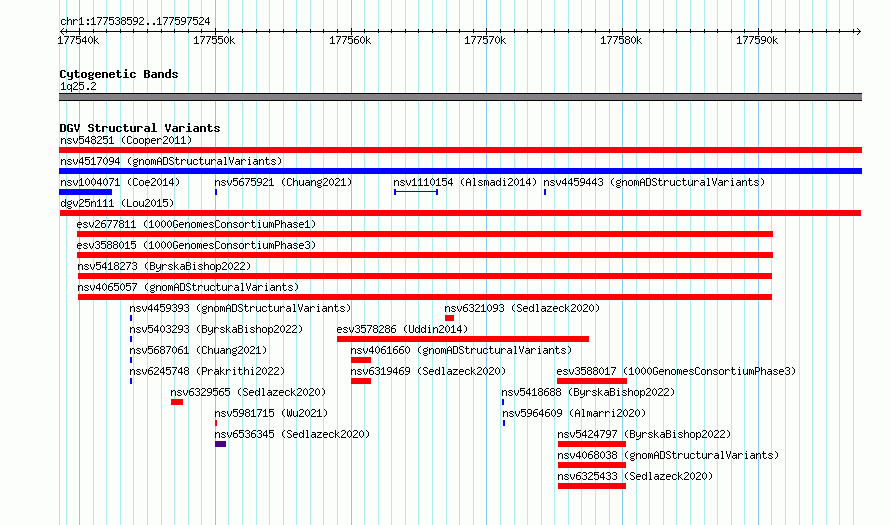Click the DGV Structural Variants track title

click(140, 128)
